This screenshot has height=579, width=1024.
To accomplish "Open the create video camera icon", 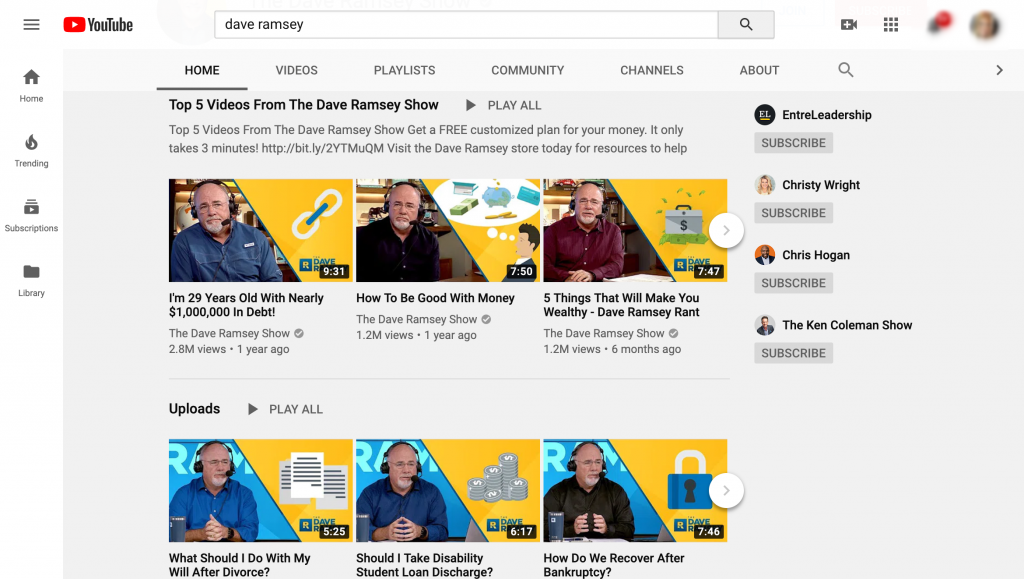I will [x=849, y=25].
